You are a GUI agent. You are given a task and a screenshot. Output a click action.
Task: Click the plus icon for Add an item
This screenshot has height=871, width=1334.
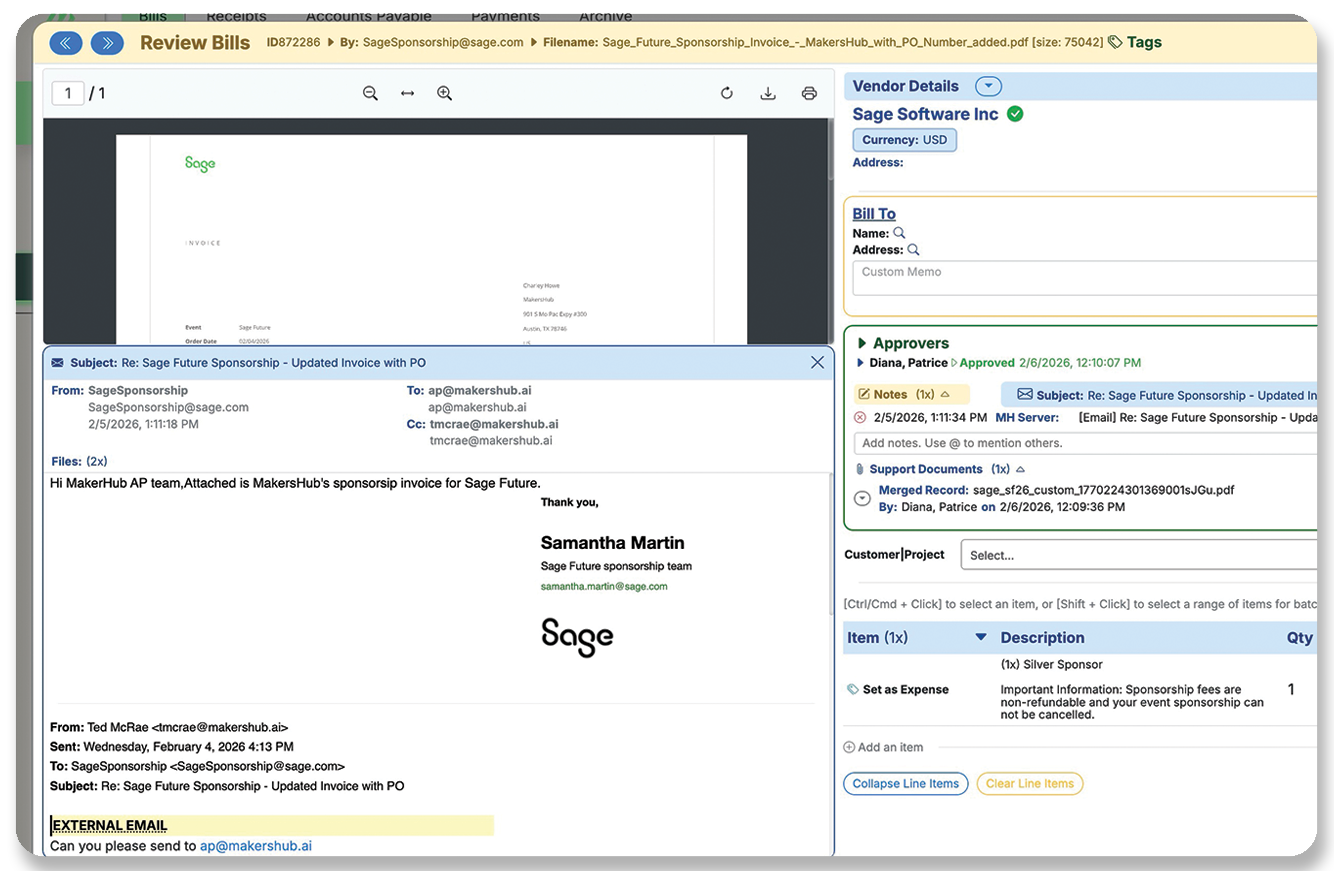tap(849, 747)
